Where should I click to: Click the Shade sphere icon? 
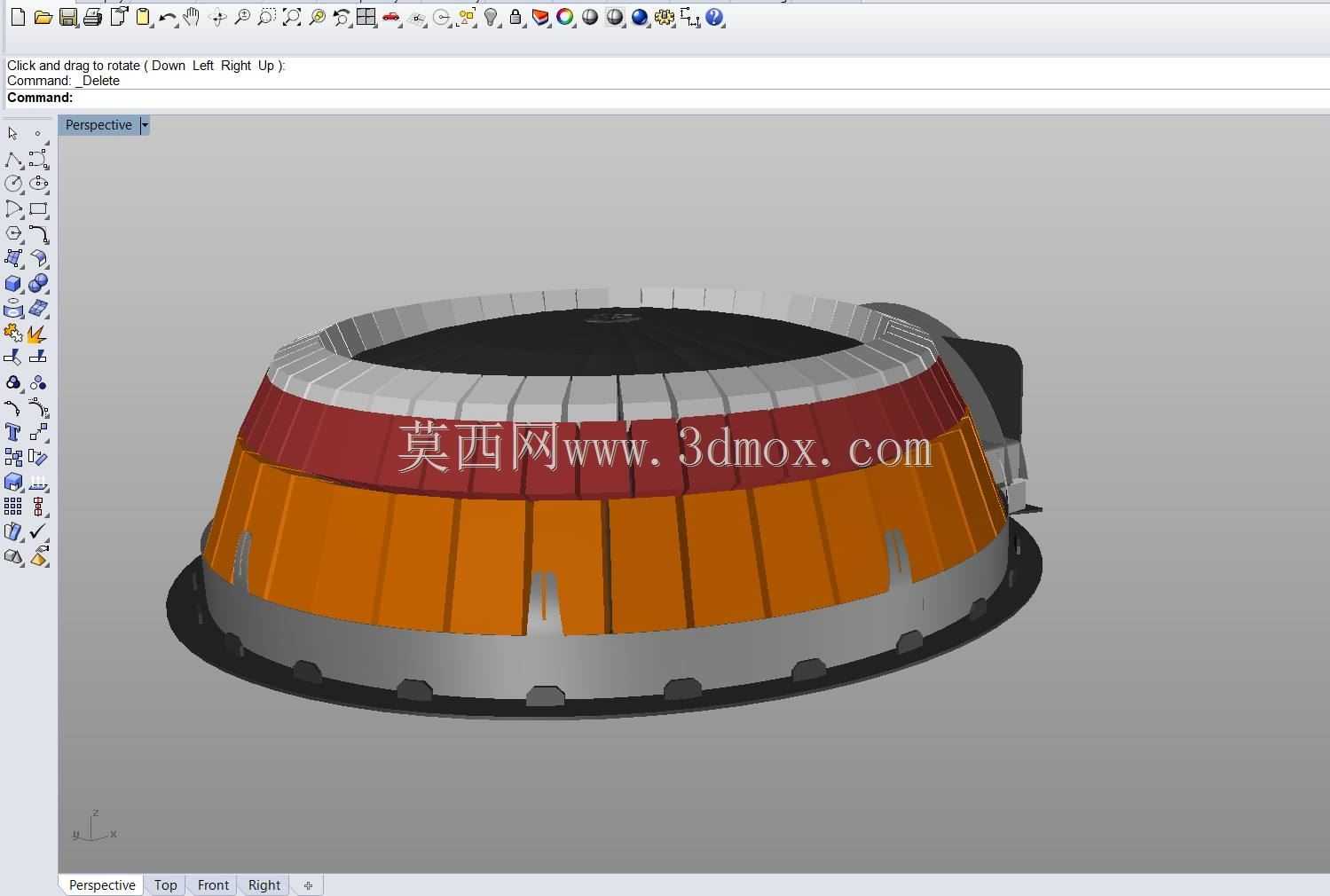tap(590, 17)
